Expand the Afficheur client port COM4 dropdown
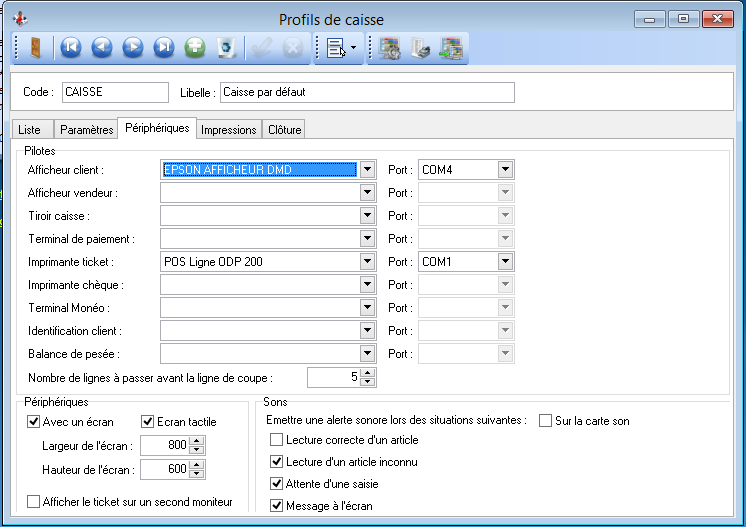The width and height of the screenshot is (746, 527). click(505, 169)
